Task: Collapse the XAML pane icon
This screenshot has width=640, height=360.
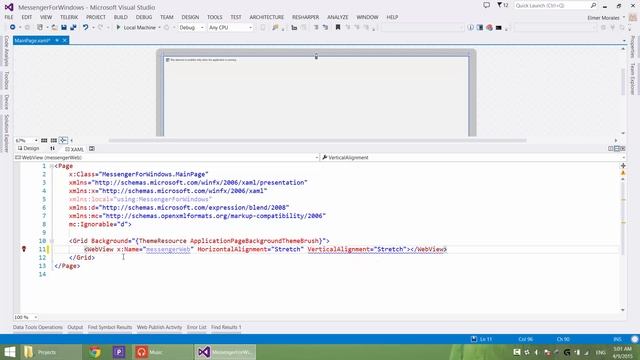Action: coord(623,149)
